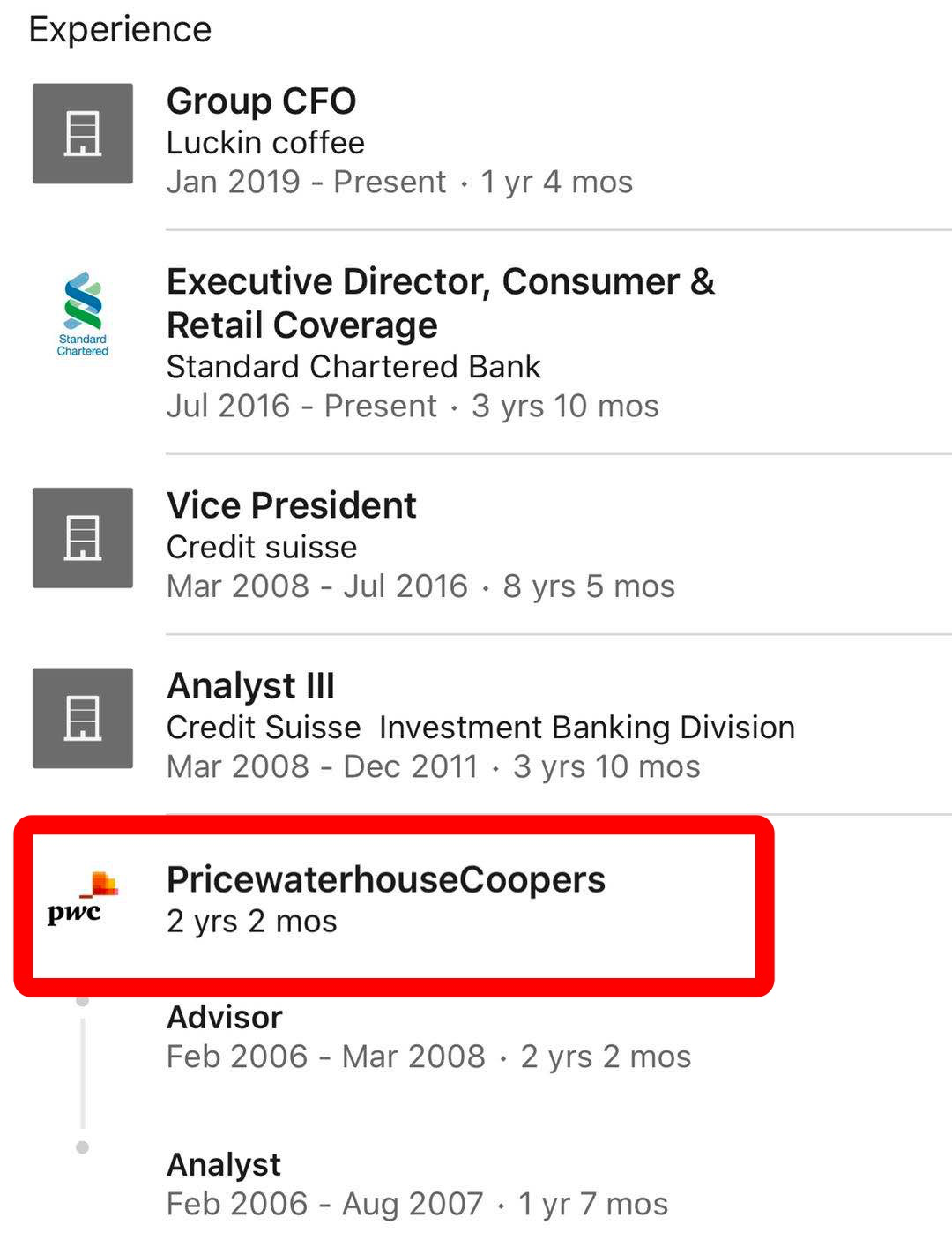Click the Luckin coffee placeholder building icon
This screenshot has width=952, height=1240.
pyautogui.click(x=83, y=133)
